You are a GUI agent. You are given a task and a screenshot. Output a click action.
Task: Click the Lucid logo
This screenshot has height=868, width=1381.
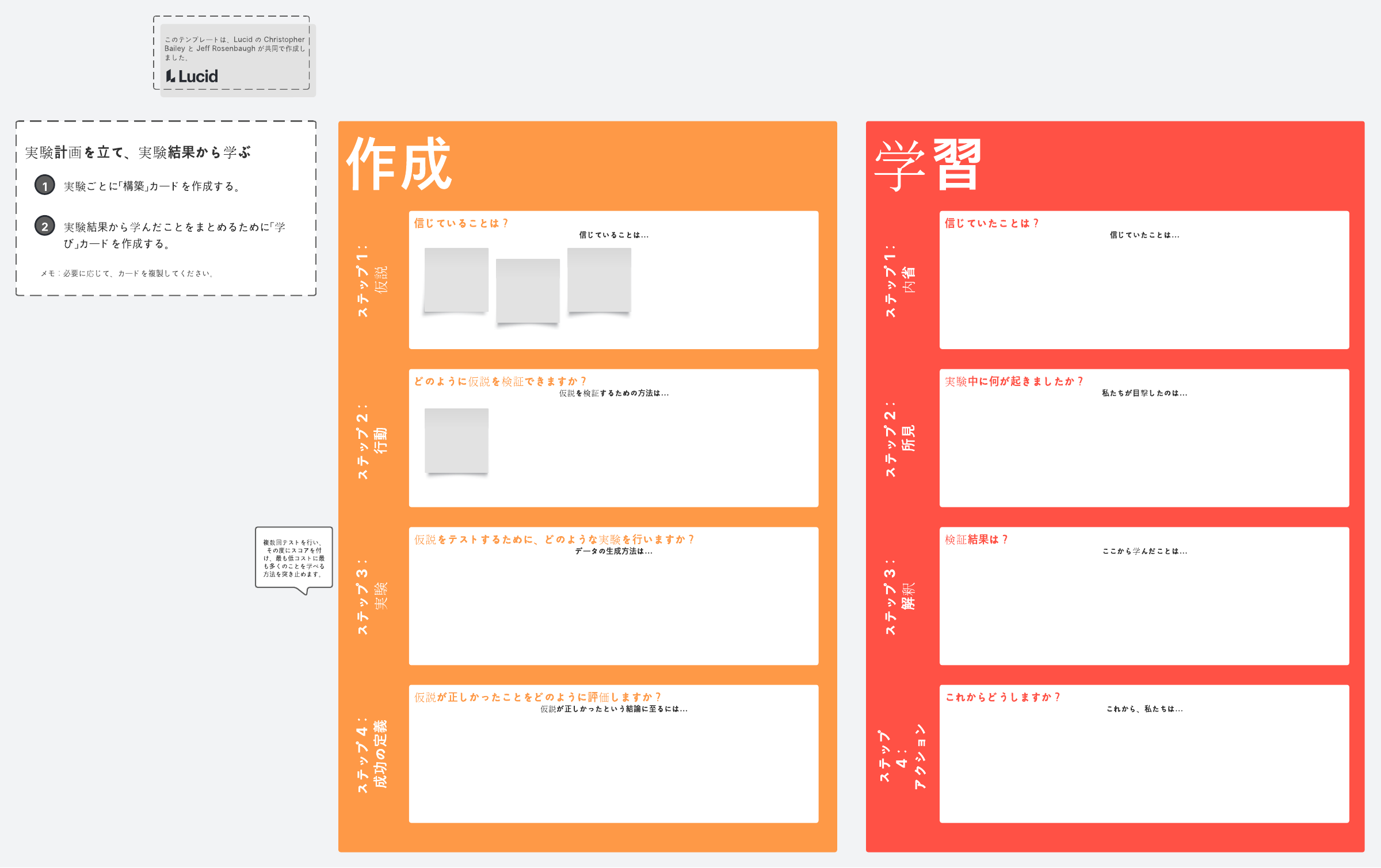(192, 77)
